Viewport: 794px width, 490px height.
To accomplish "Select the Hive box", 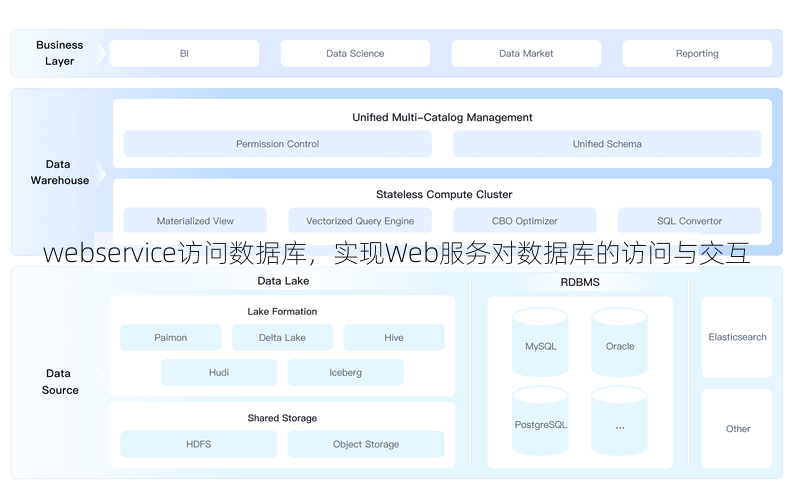I will point(394,338).
